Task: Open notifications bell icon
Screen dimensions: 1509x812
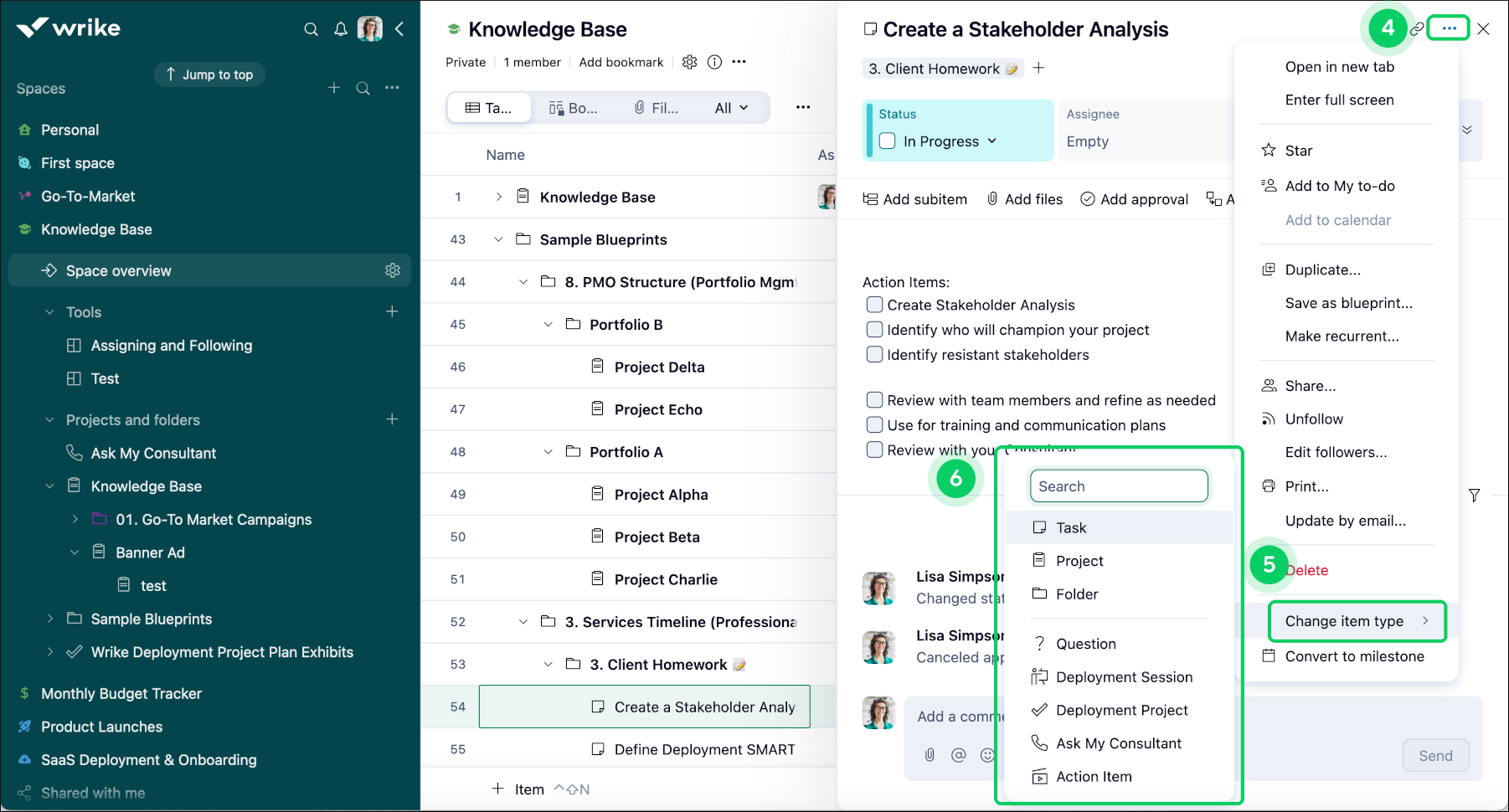Action: 341,29
